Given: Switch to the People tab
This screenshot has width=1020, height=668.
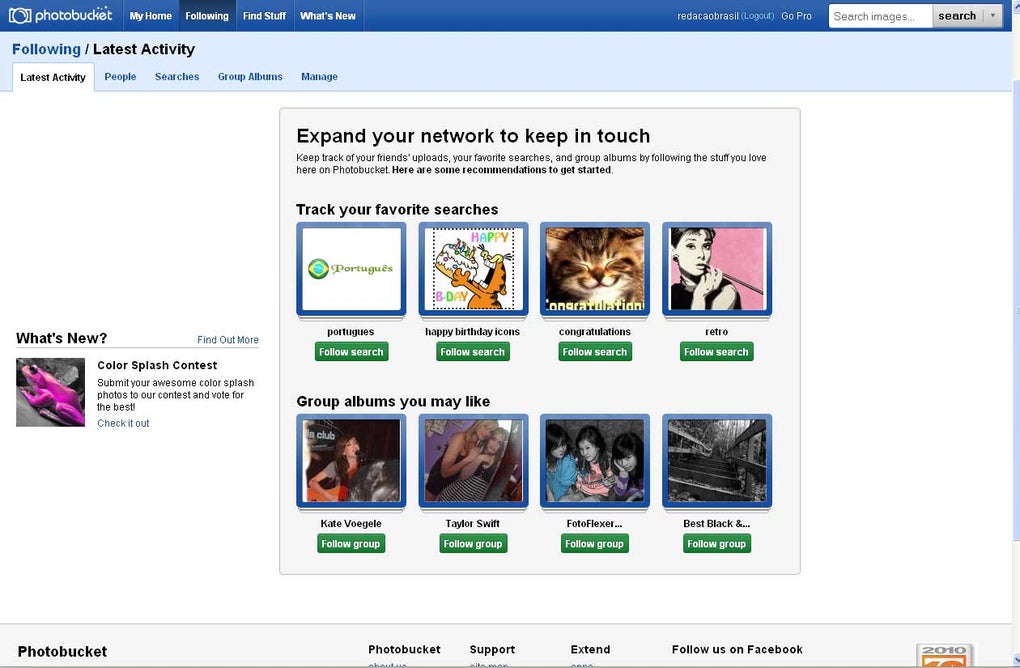Looking at the screenshot, I should (x=120, y=77).
